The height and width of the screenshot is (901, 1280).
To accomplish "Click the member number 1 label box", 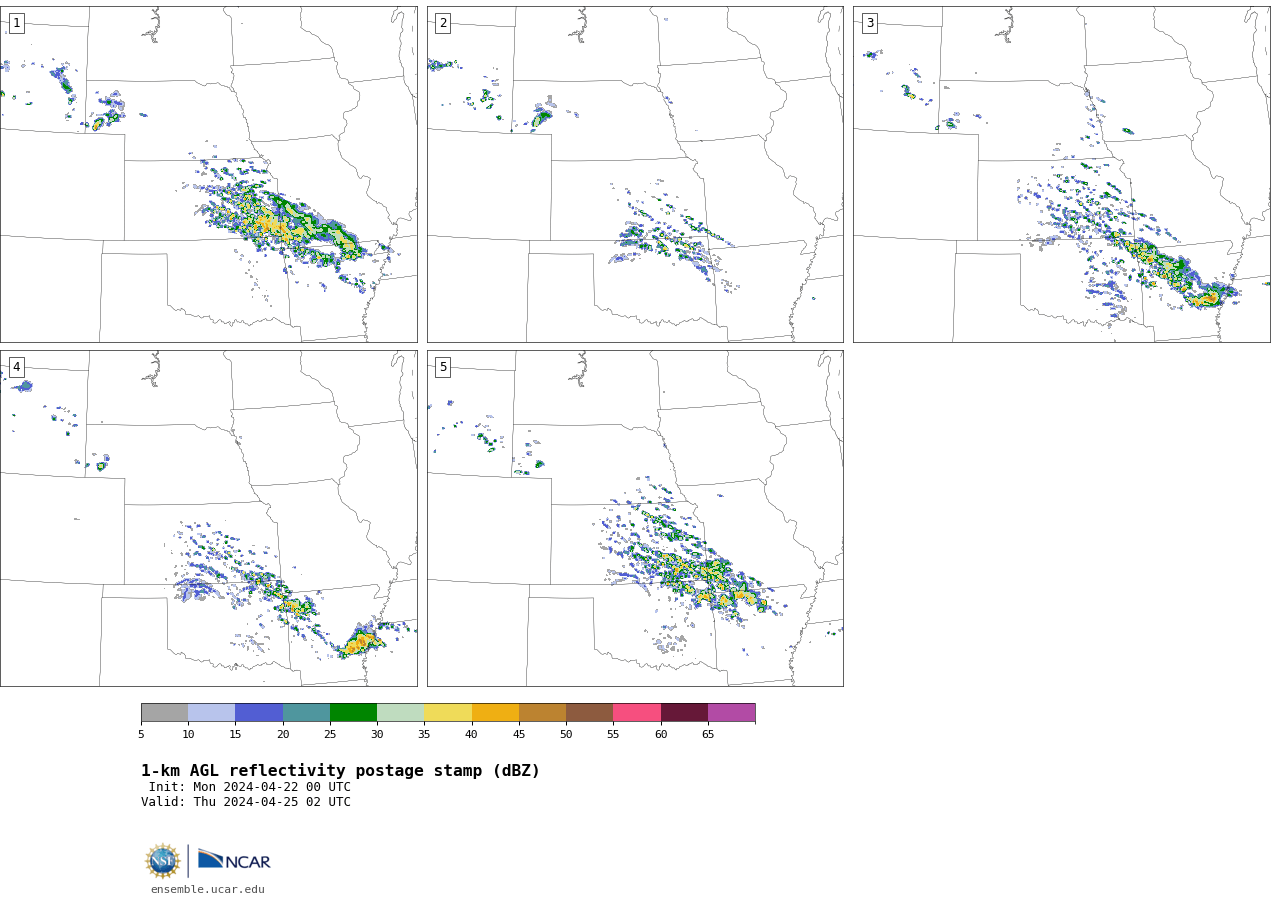I will [16, 23].
